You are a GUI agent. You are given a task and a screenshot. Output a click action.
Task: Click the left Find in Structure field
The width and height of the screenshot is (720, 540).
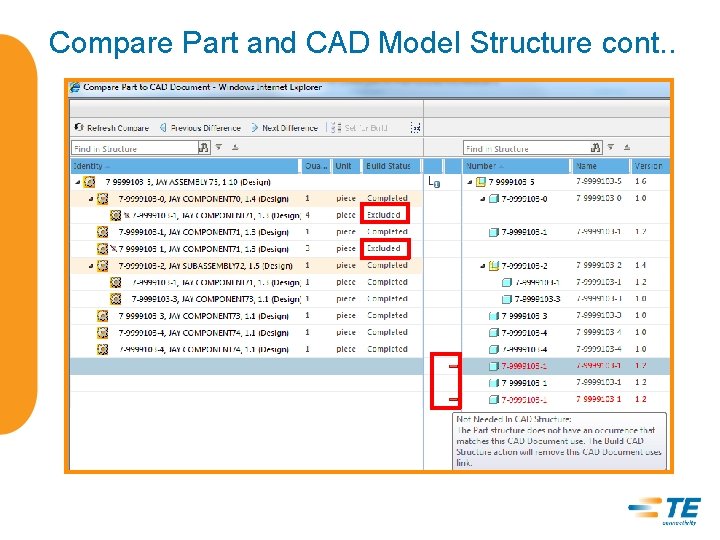tap(135, 148)
